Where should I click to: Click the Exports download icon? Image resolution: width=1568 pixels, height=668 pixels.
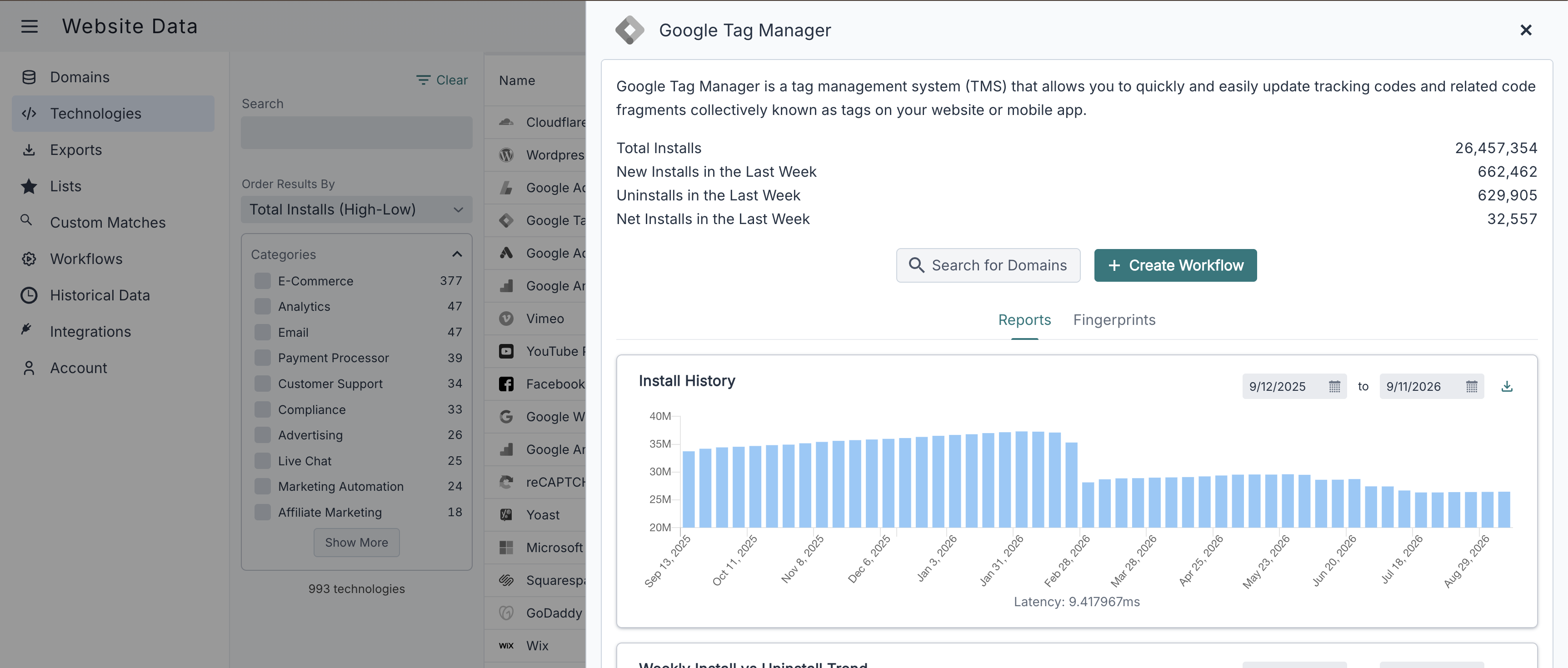pos(29,150)
